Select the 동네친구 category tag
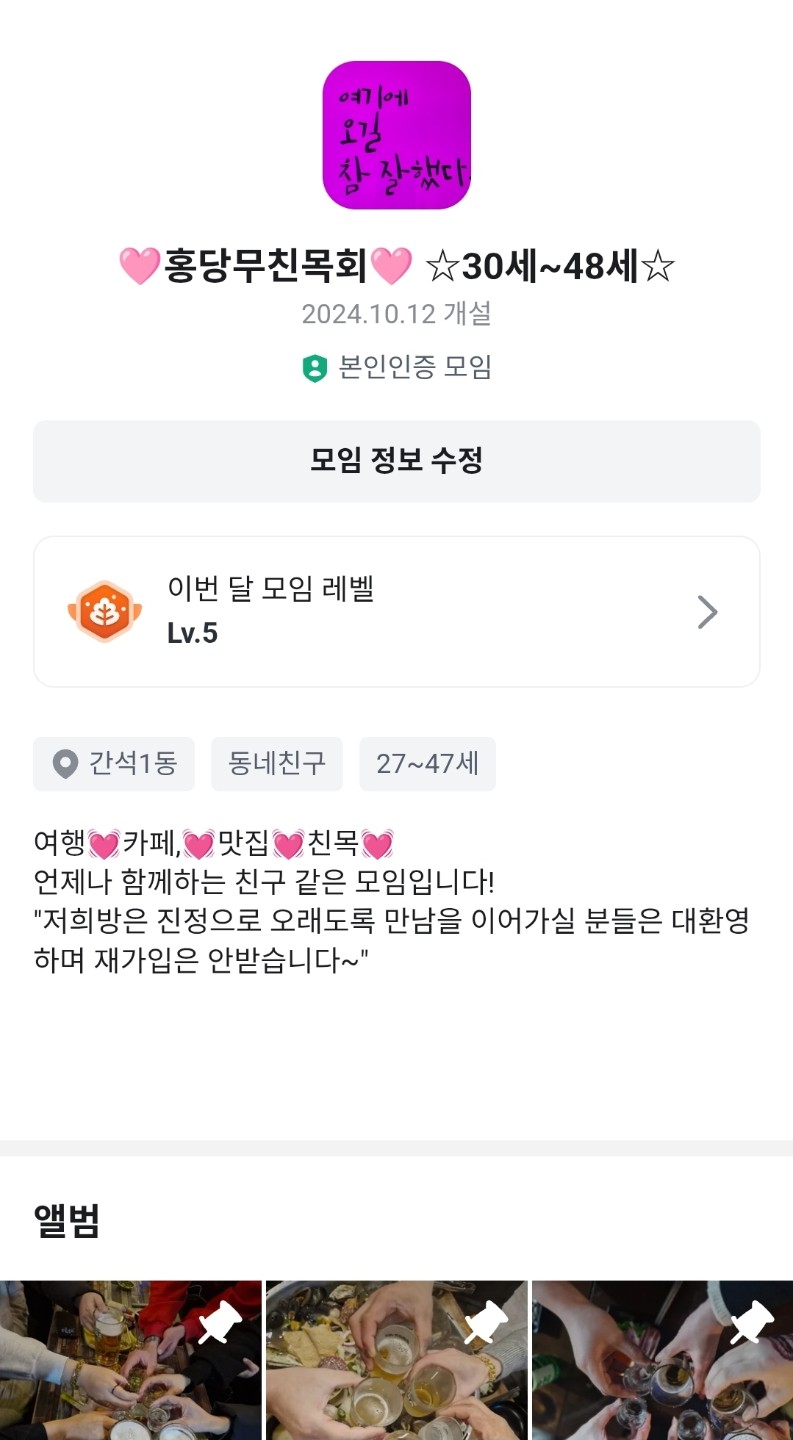Viewport: 793px width, 1440px height. pos(277,765)
